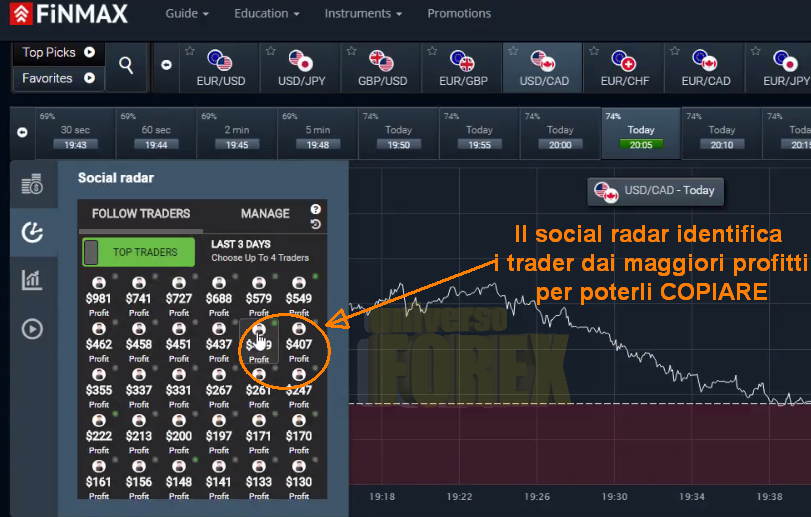
Task: Choose 30 sec expiry 19:43
Action: (75, 133)
